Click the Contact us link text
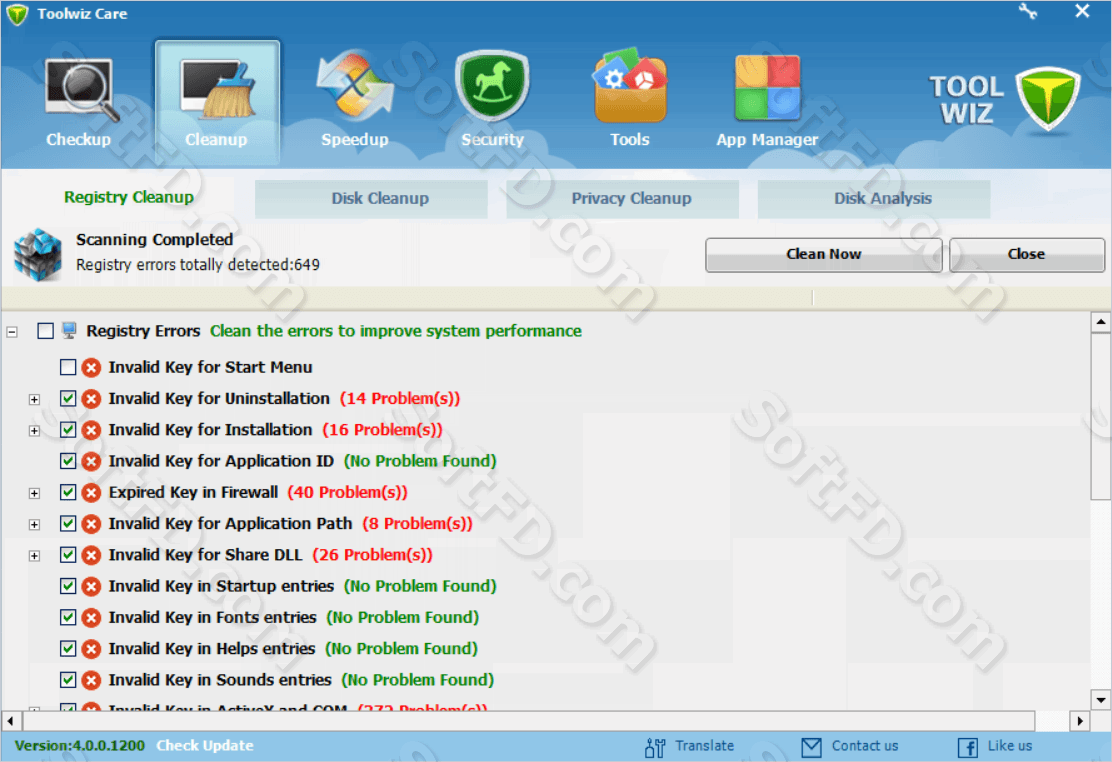Screen dimensions: 1112x762 coord(864,746)
